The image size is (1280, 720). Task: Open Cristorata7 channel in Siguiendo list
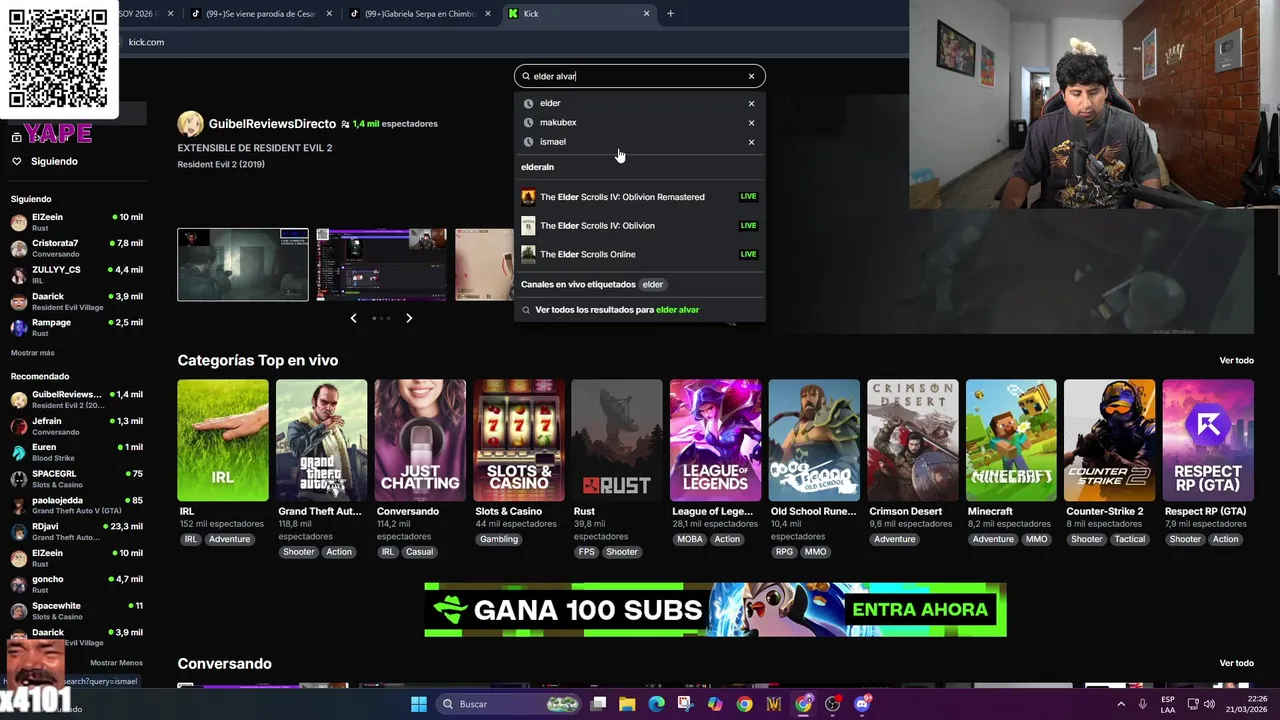click(76, 248)
